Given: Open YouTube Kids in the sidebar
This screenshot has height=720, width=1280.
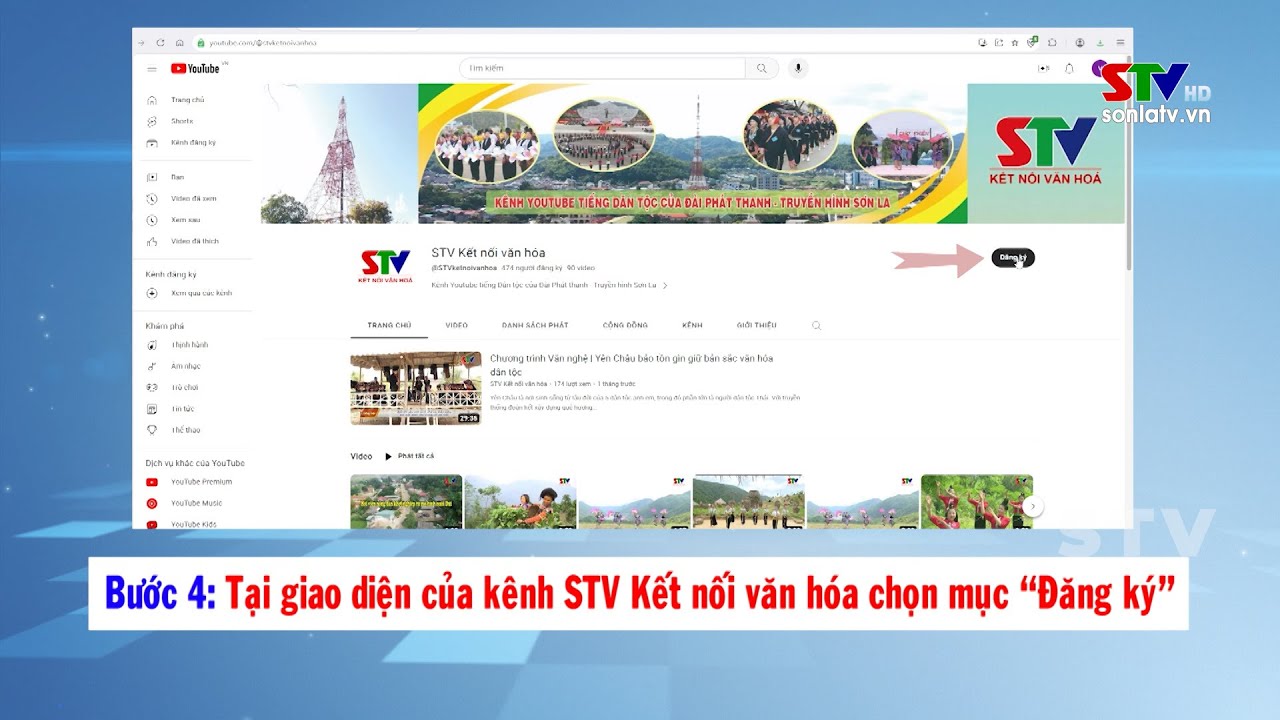Looking at the screenshot, I should (x=192, y=524).
